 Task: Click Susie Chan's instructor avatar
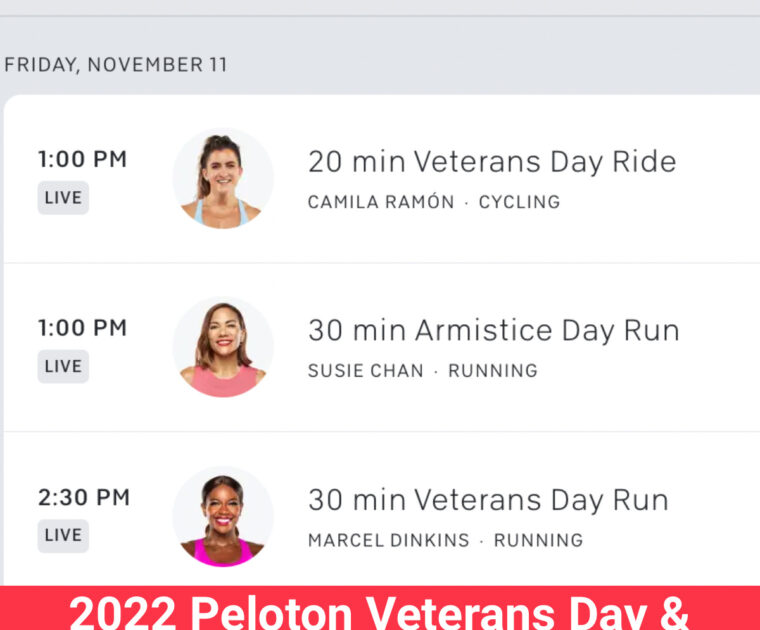point(223,347)
